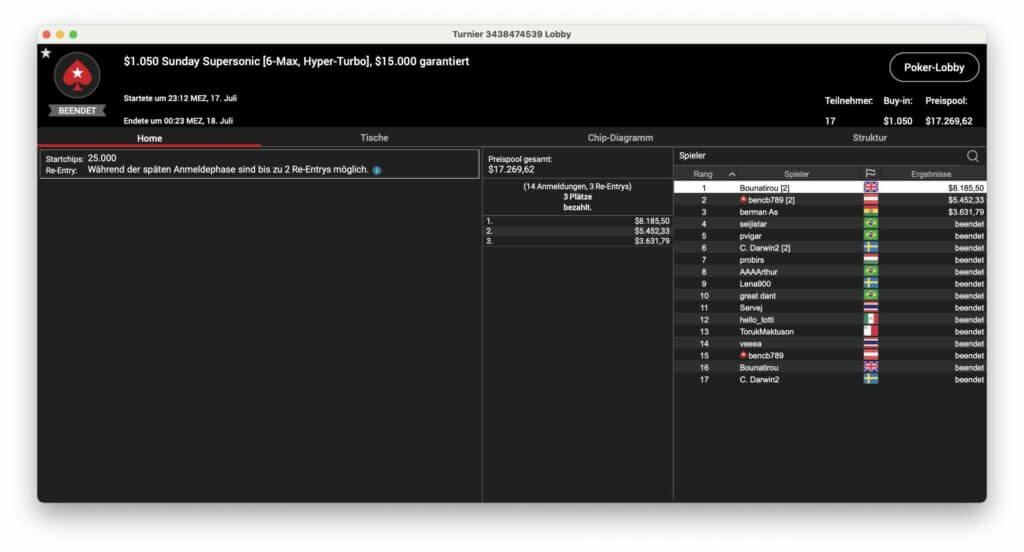Viewport: 1024px width, 552px height.
Task: Select player hello_totti
Action: (756, 319)
